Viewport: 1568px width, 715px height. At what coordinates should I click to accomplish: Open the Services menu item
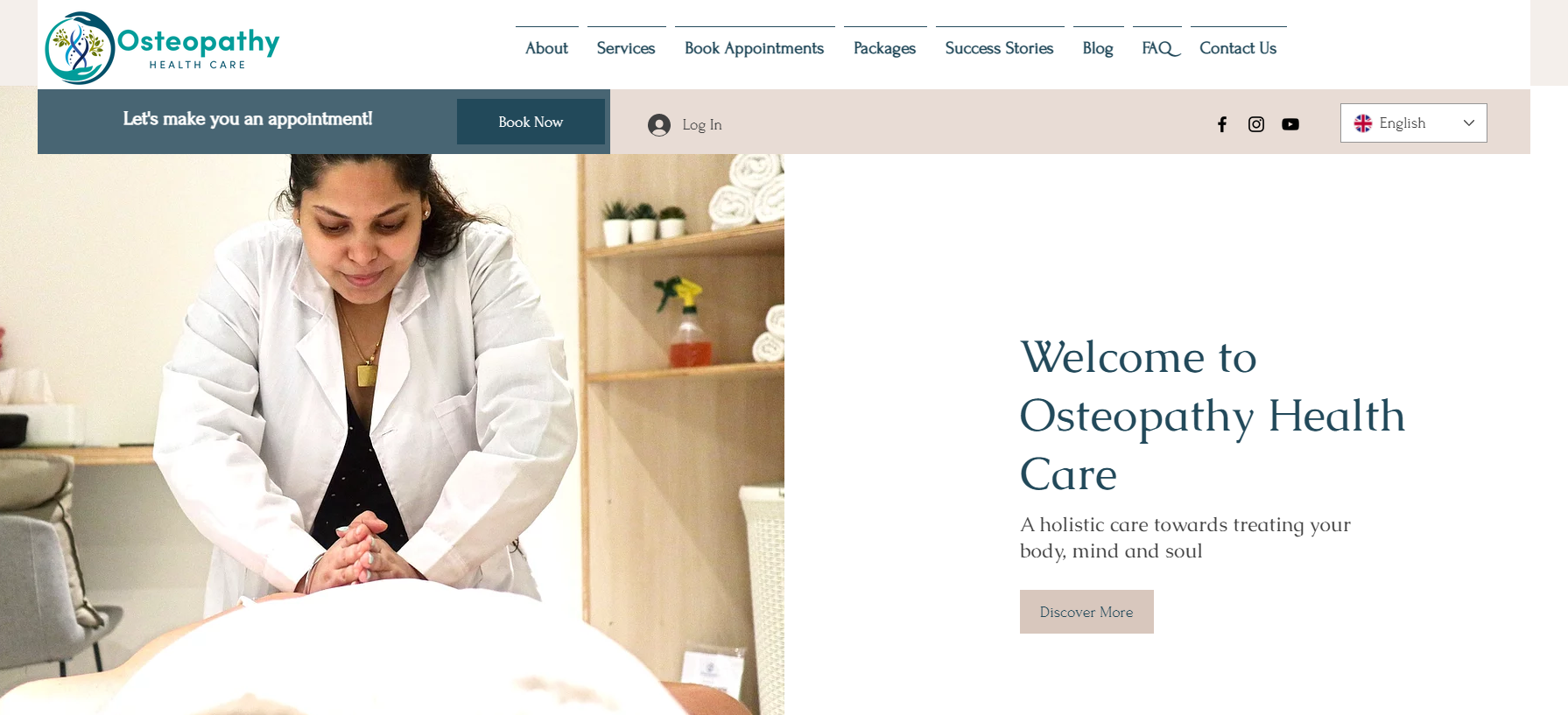click(x=626, y=48)
